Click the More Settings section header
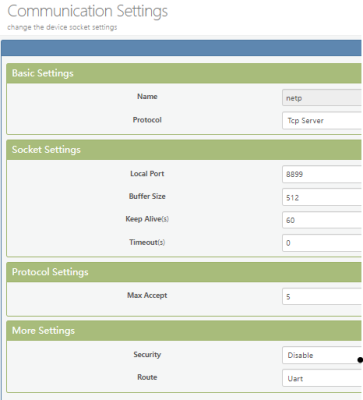363x400 pixels. pos(184,331)
